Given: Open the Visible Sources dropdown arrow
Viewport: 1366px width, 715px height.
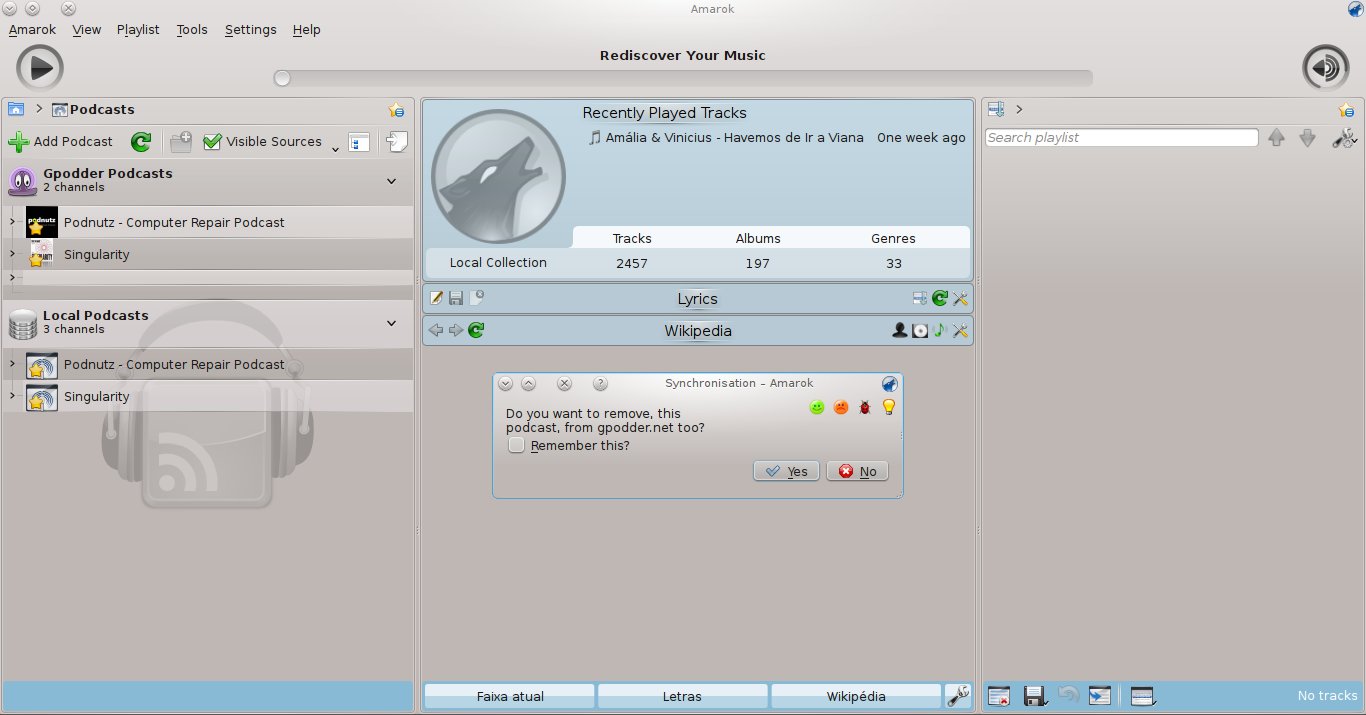Looking at the screenshot, I should click(335, 147).
